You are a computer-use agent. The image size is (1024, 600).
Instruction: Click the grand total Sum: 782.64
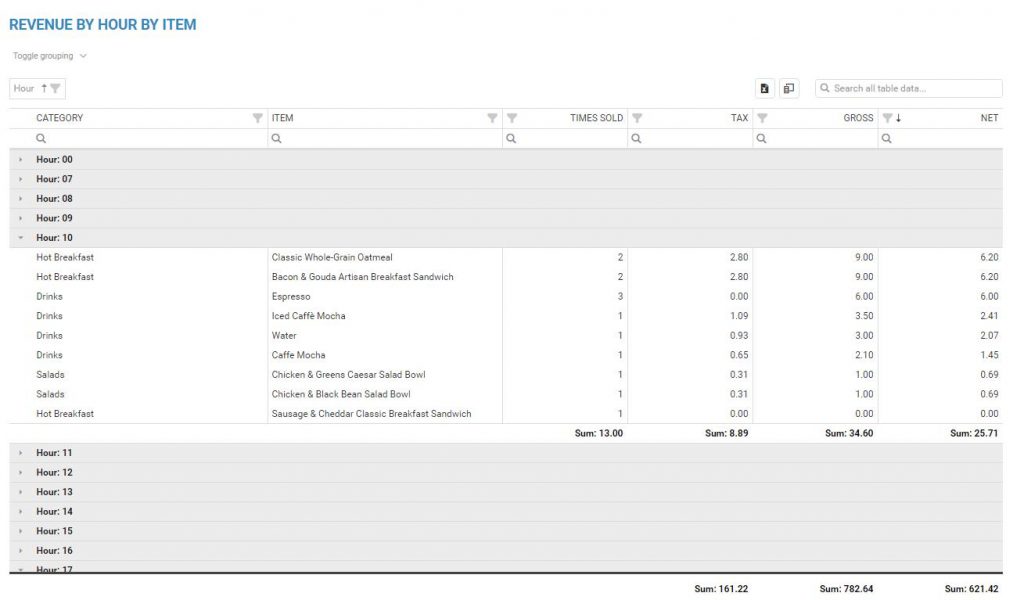[x=846, y=589]
